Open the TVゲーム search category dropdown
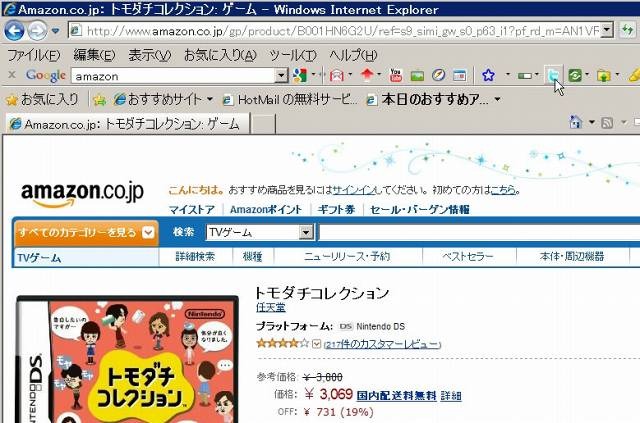The height and width of the screenshot is (423, 640). 260,232
